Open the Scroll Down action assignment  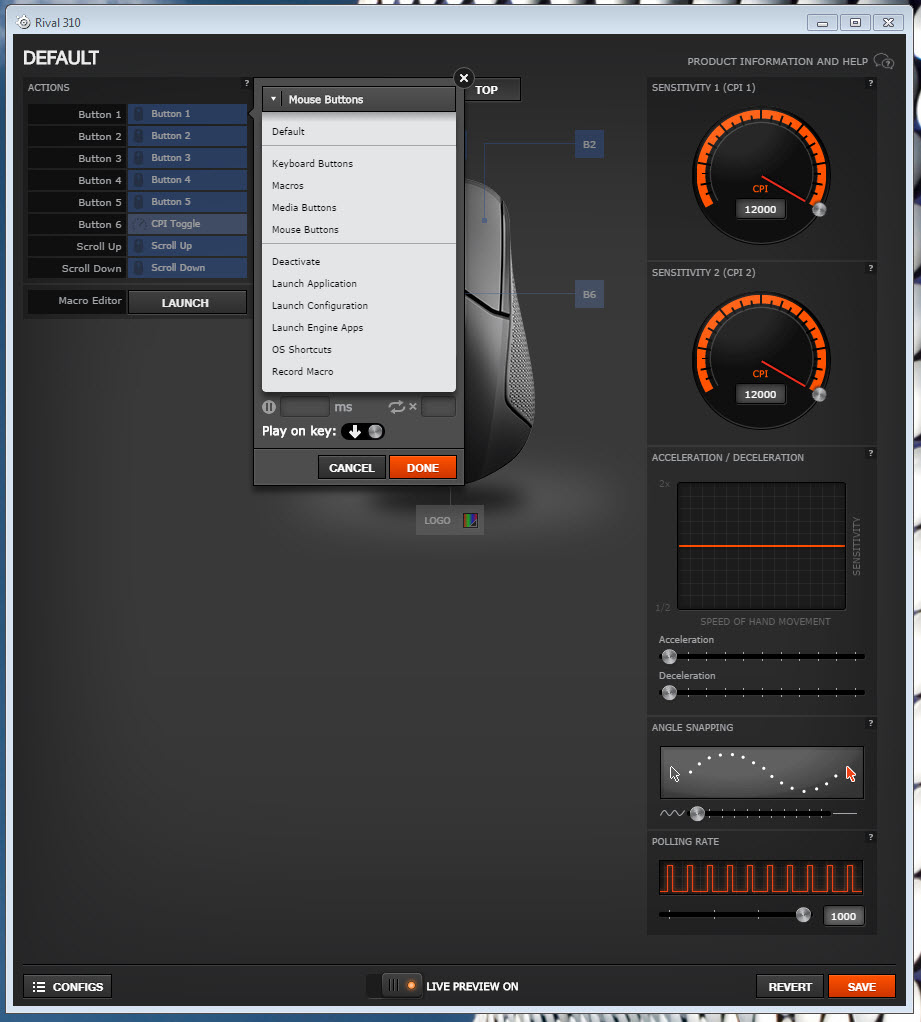(187, 268)
